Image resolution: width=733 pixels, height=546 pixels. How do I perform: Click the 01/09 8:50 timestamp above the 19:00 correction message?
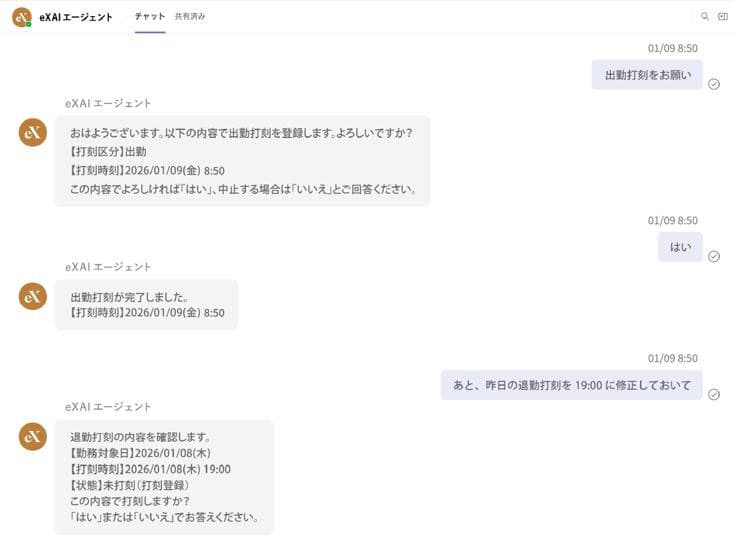click(x=673, y=358)
